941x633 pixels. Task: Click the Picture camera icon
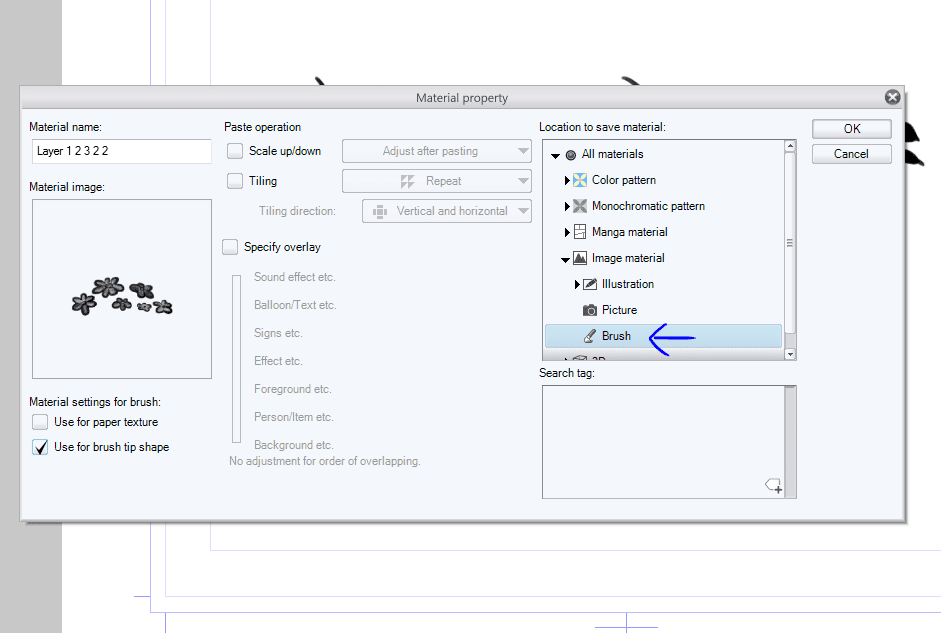[590, 310]
